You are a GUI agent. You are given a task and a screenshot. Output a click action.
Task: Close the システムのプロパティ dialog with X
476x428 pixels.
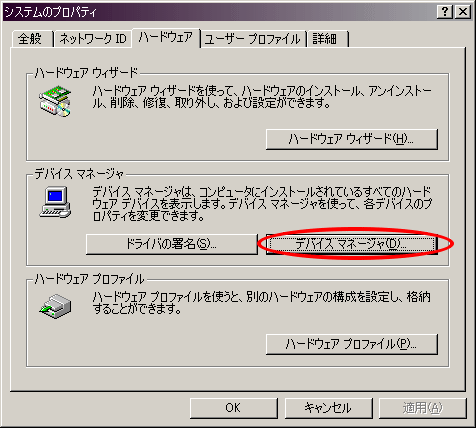click(463, 12)
